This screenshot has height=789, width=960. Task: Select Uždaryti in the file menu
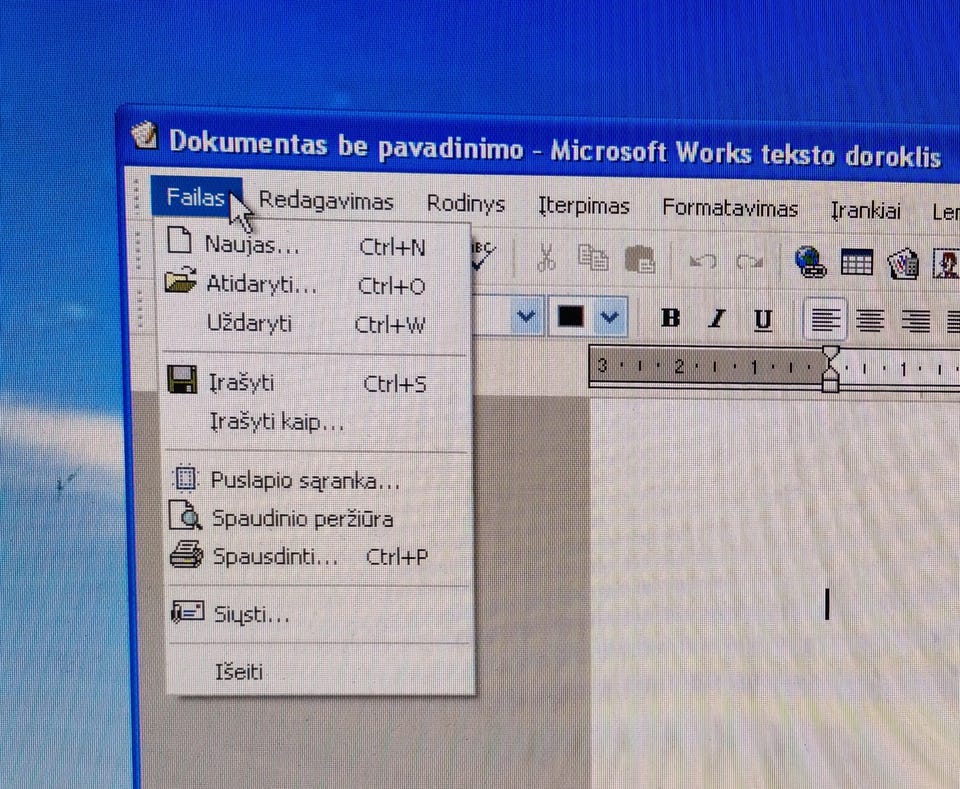click(317, 323)
